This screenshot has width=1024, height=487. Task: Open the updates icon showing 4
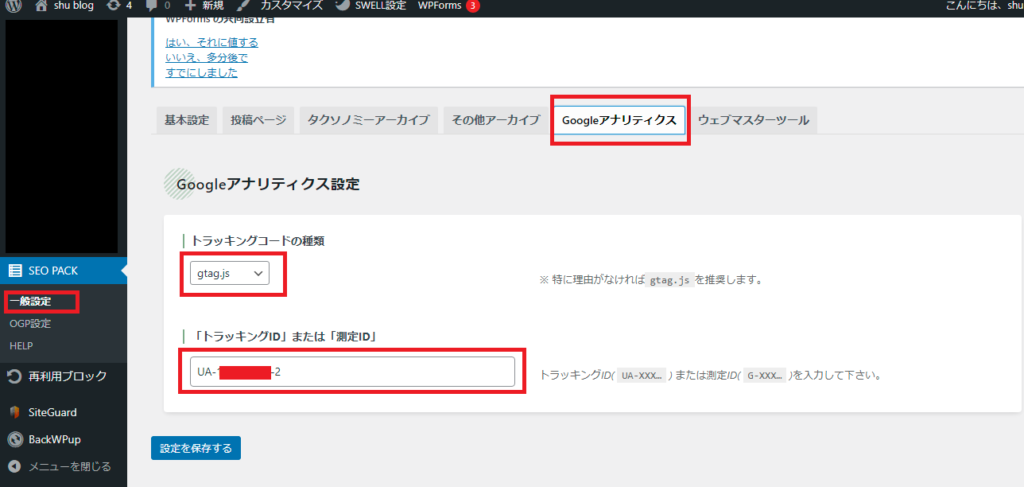point(112,6)
